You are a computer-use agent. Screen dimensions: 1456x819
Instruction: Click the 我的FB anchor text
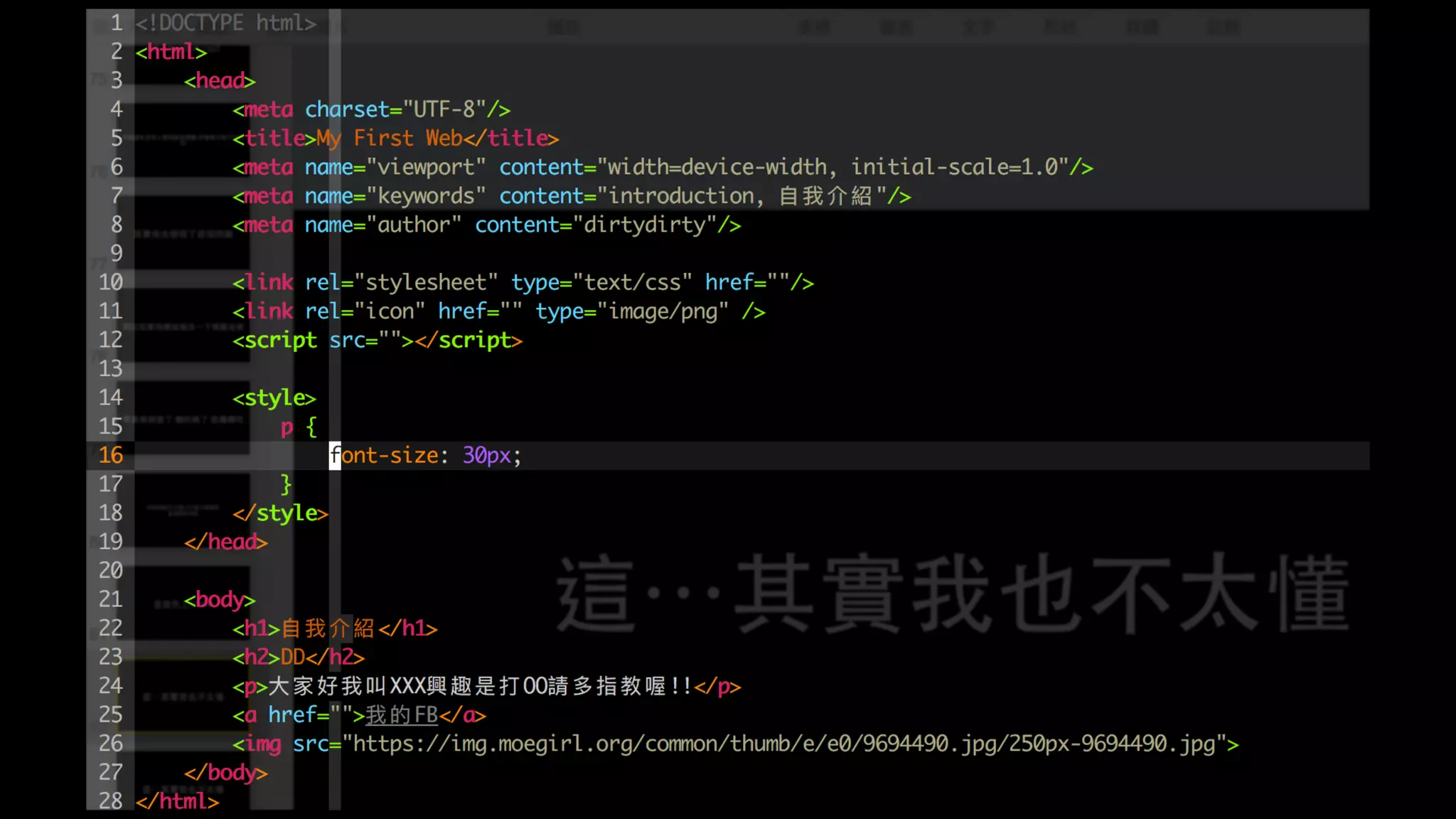pyautogui.click(x=402, y=715)
